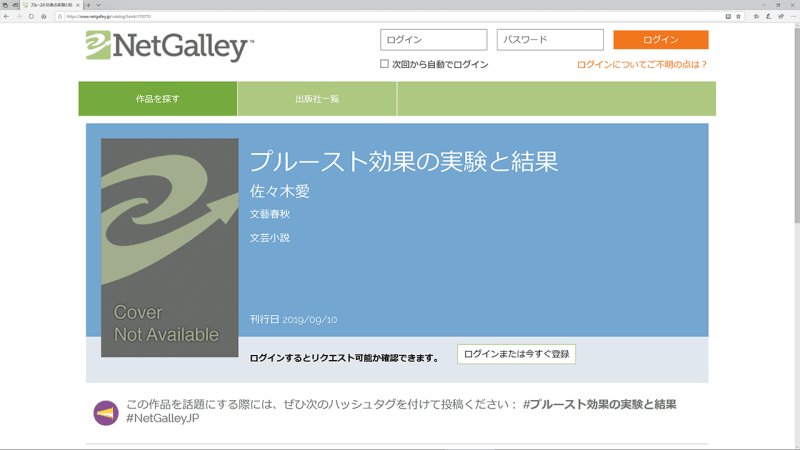Click the orange ログイン button
The height and width of the screenshot is (450, 800).
tap(661, 40)
